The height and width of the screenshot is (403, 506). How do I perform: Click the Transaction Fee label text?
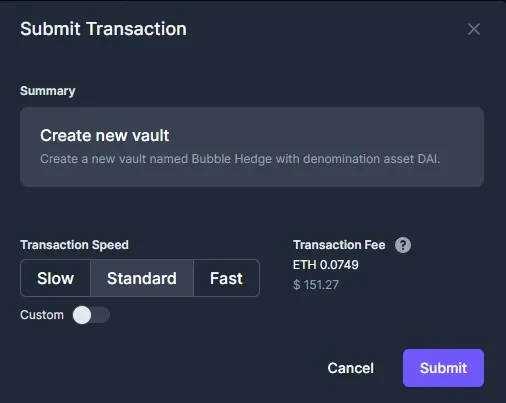(x=339, y=245)
